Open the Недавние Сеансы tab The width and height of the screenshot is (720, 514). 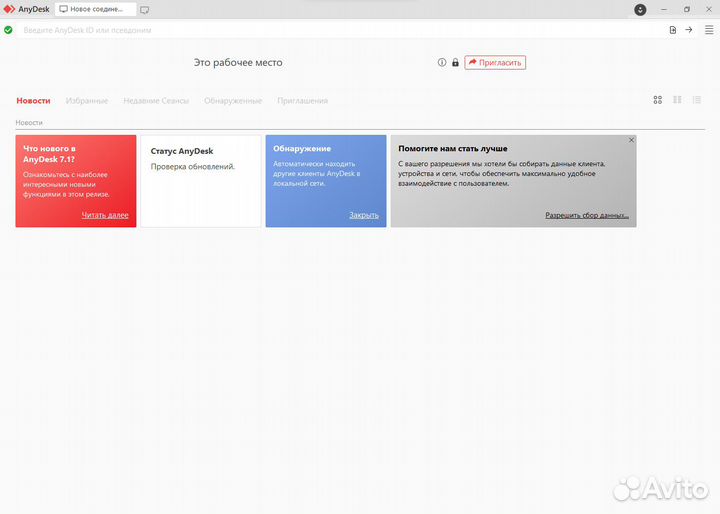tap(156, 101)
